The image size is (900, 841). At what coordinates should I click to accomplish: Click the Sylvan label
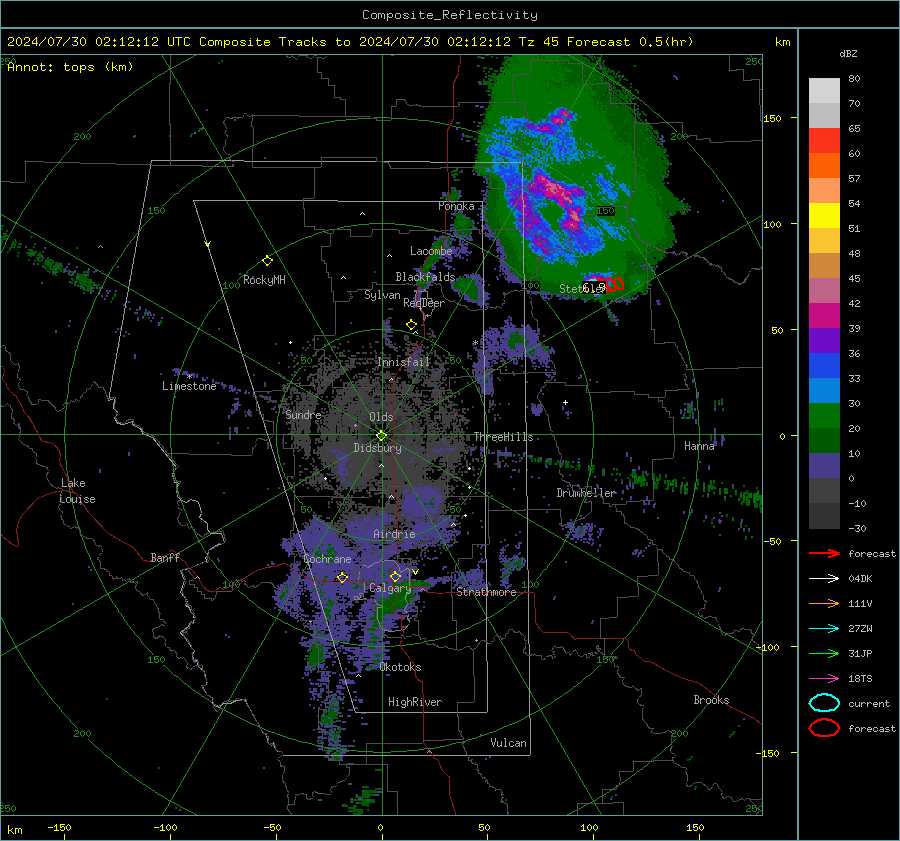(x=382, y=295)
